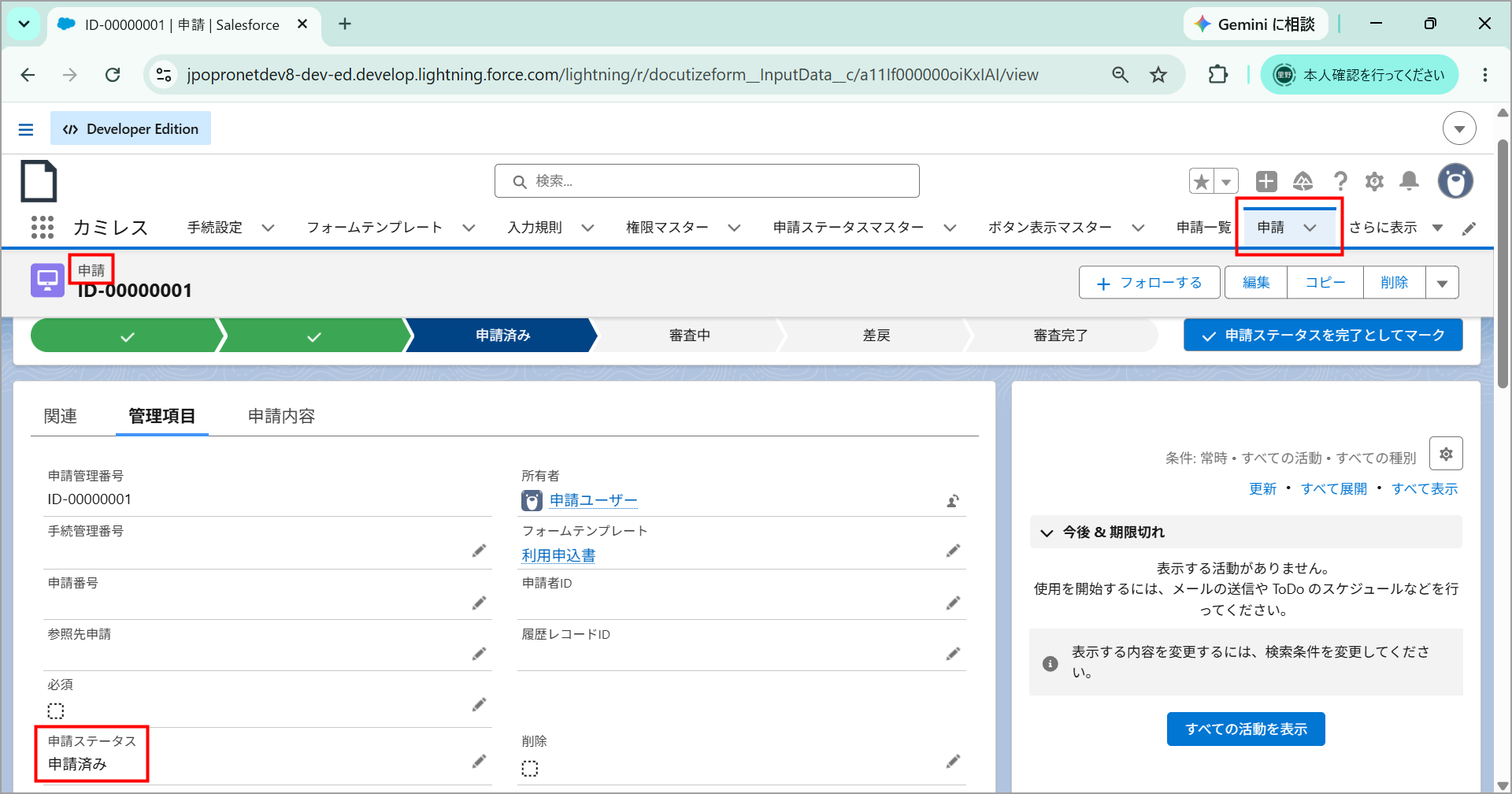The image size is (1512, 794).
Task: Expand 入力規則 nav dropdown chevron
Action: (x=587, y=228)
